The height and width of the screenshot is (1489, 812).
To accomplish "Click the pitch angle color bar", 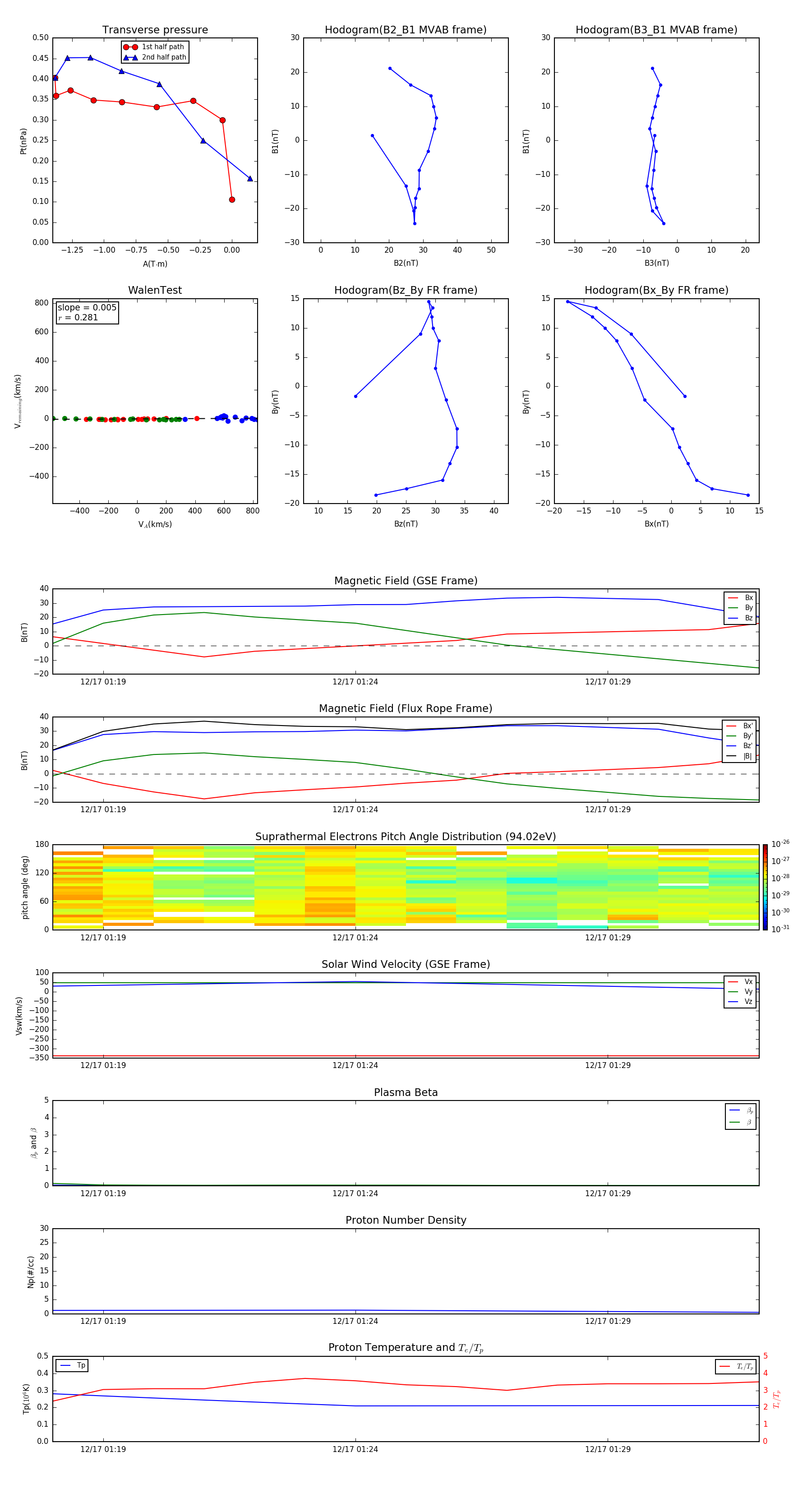I will 765,887.
